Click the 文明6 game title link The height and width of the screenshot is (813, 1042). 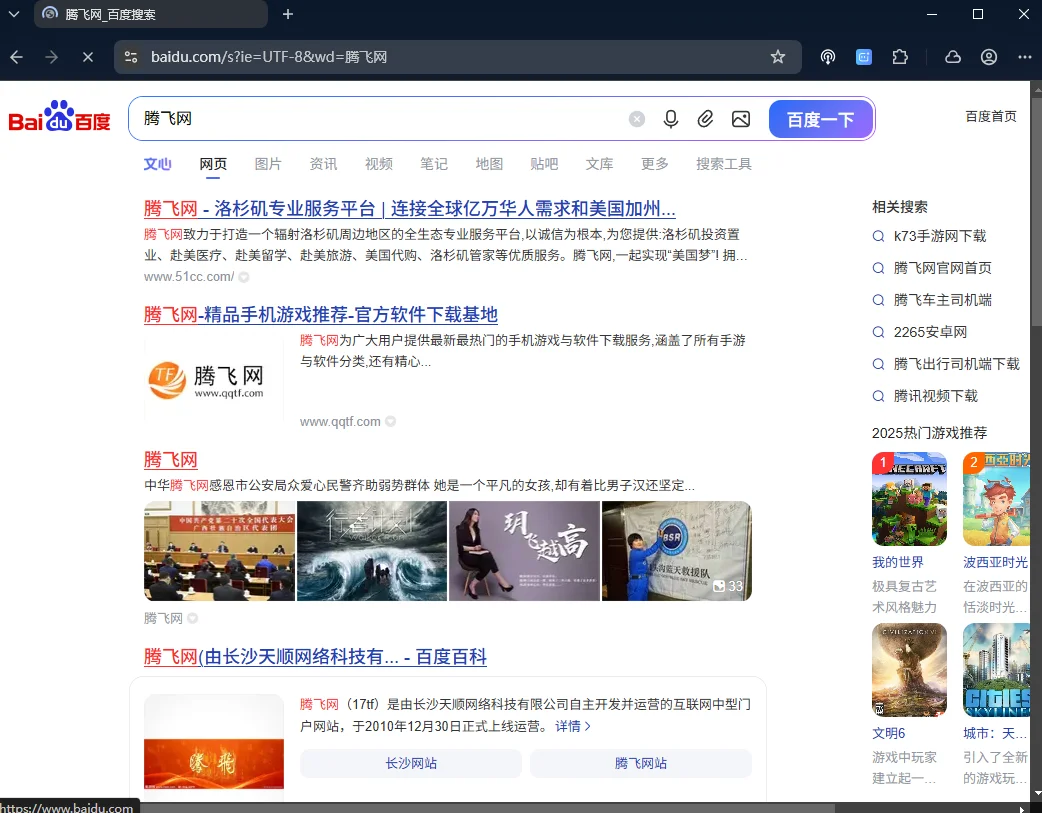888,733
